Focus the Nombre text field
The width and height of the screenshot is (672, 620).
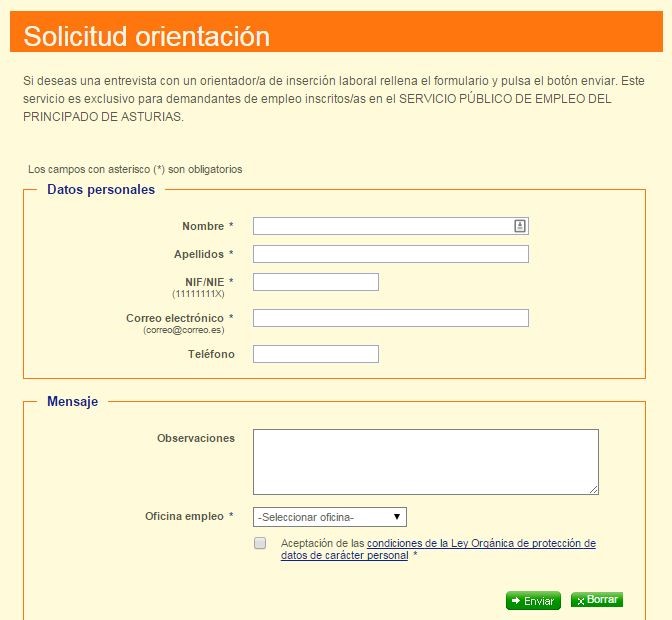380,226
